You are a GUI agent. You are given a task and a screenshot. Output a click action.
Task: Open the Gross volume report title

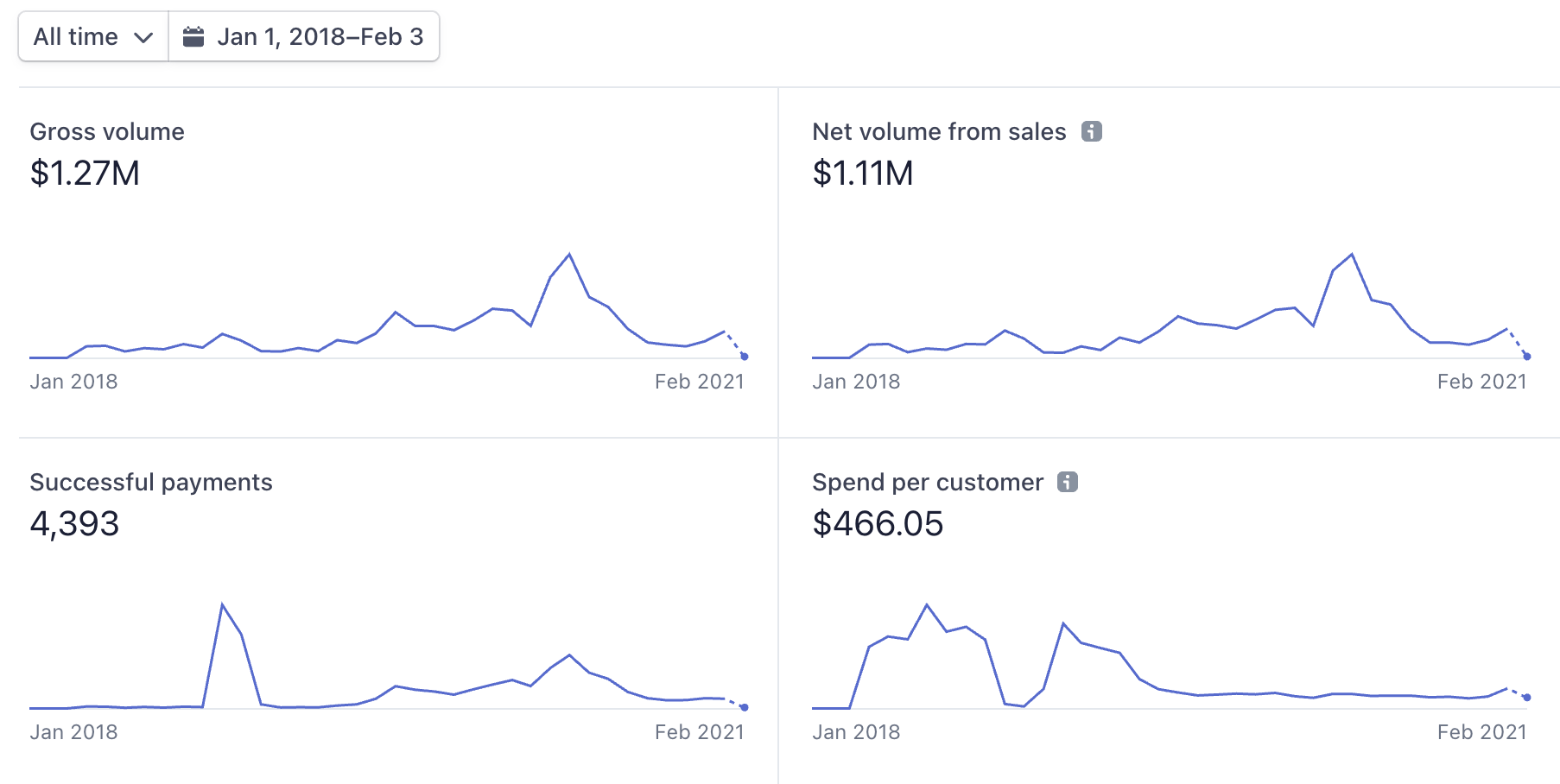[x=107, y=131]
